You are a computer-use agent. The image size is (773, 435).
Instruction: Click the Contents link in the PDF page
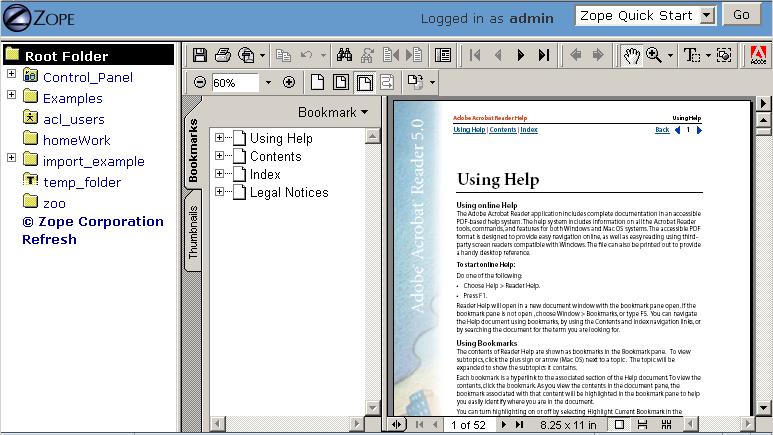pyautogui.click(x=503, y=130)
